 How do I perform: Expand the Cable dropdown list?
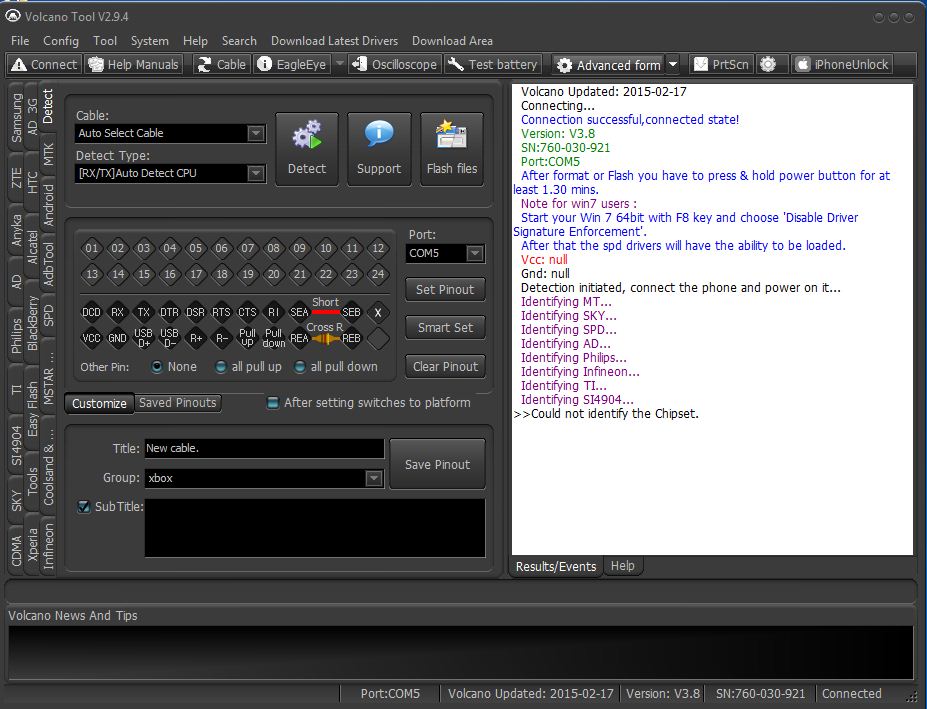click(256, 133)
